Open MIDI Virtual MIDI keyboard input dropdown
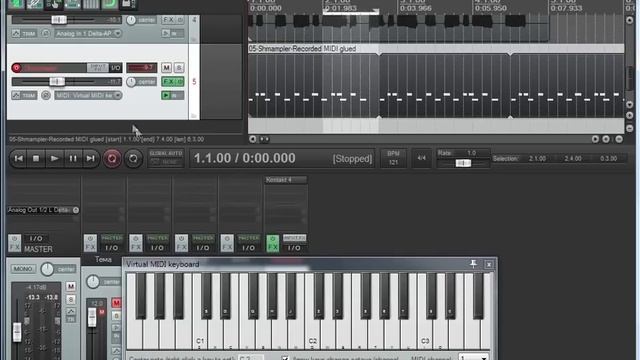Image resolution: width=640 pixels, height=360 pixels. [88, 96]
